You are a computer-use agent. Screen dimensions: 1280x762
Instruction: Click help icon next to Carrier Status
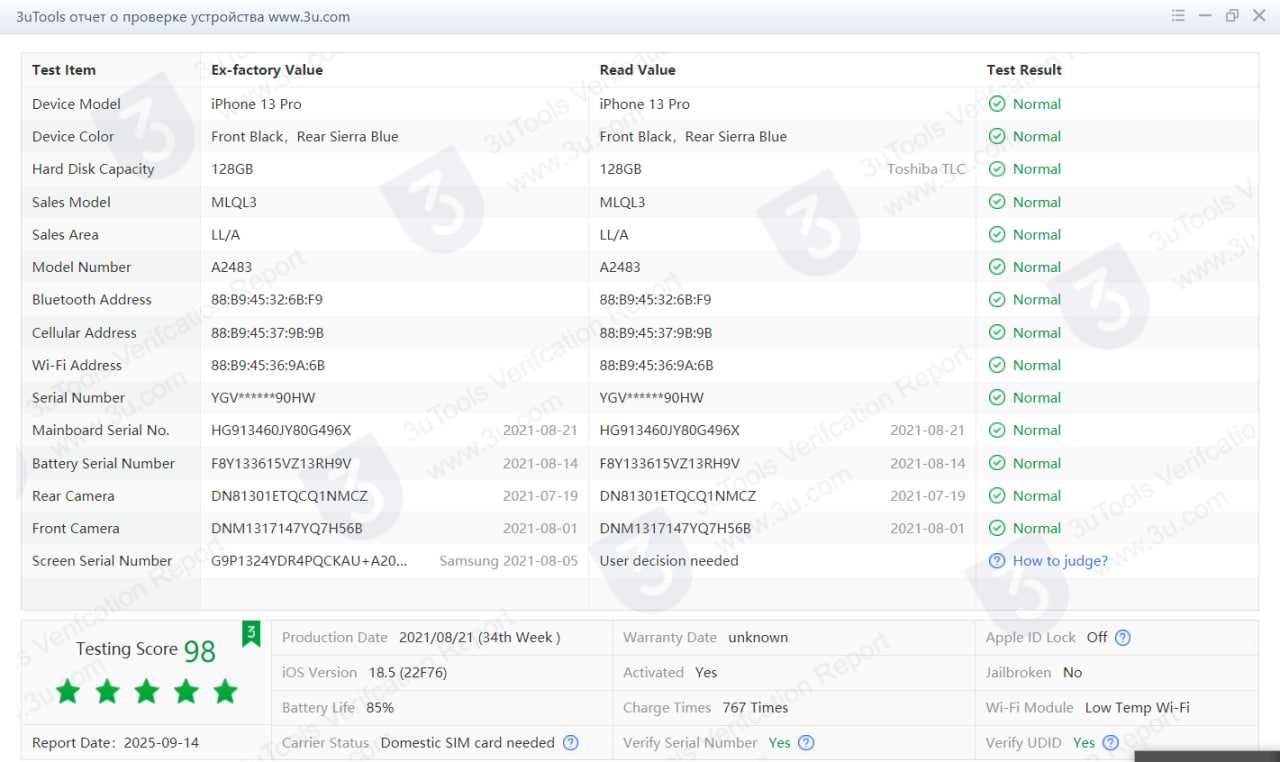tap(570, 743)
